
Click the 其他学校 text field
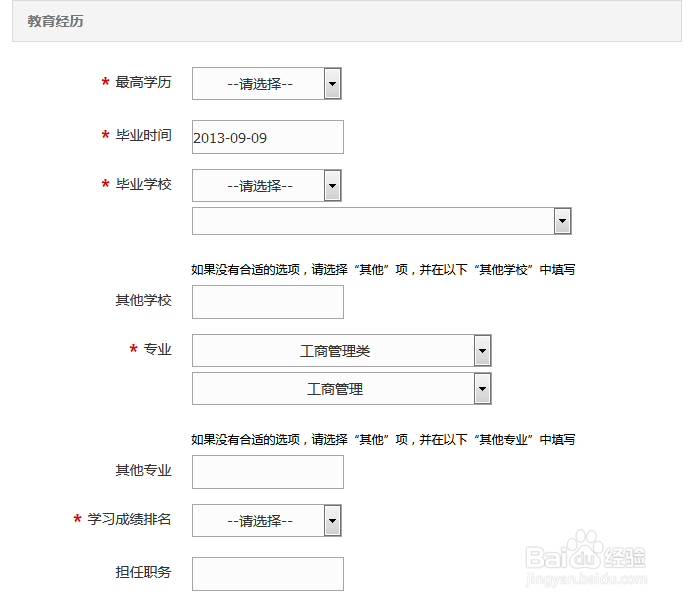267,302
